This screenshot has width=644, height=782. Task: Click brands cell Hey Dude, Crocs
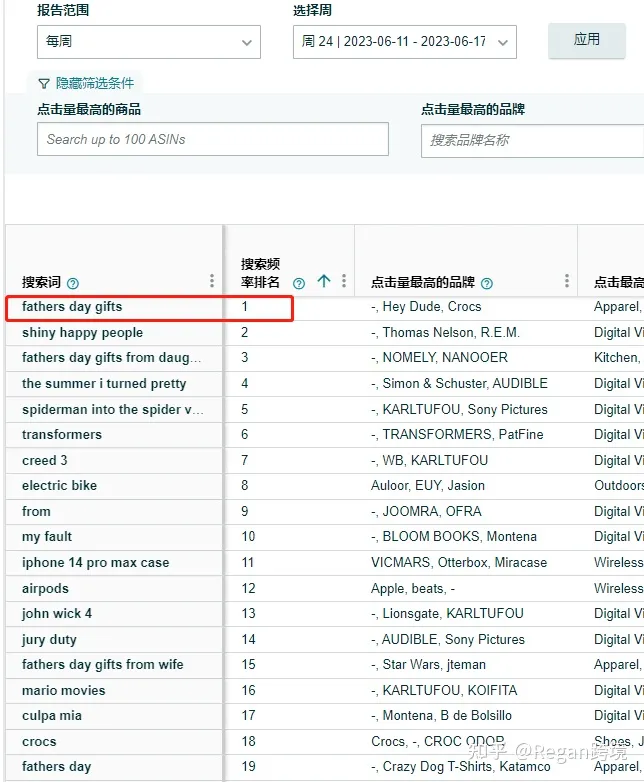pos(426,307)
